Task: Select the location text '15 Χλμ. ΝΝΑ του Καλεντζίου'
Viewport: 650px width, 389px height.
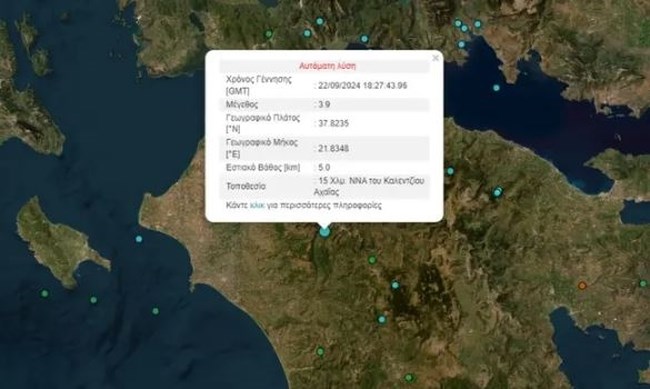Action: point(371,181)
